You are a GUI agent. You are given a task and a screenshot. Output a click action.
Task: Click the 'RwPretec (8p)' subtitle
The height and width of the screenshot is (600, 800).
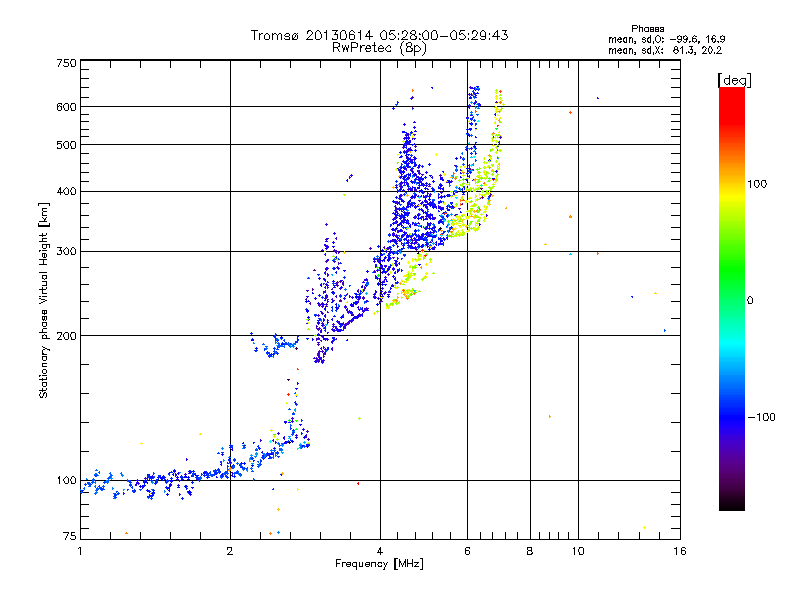379,48
